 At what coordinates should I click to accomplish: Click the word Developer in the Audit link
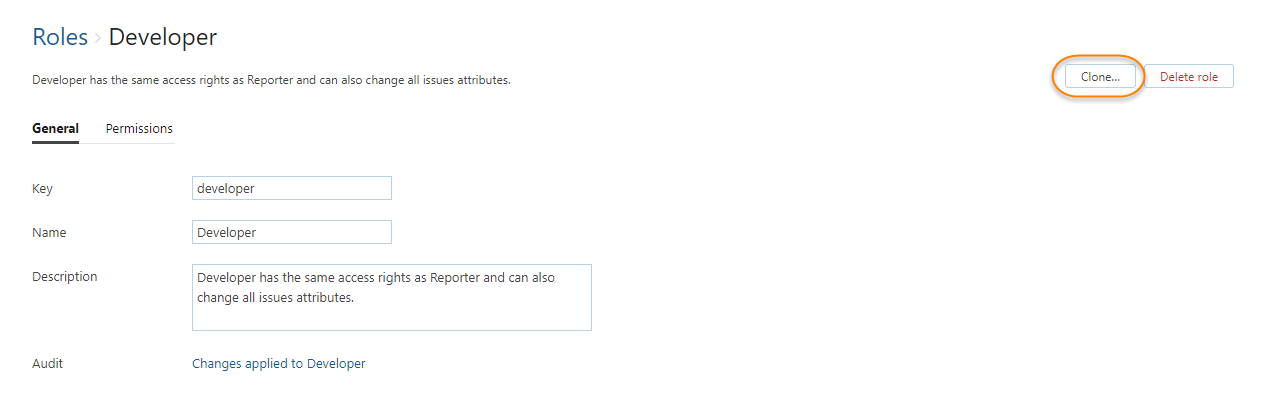coord(336,364)
